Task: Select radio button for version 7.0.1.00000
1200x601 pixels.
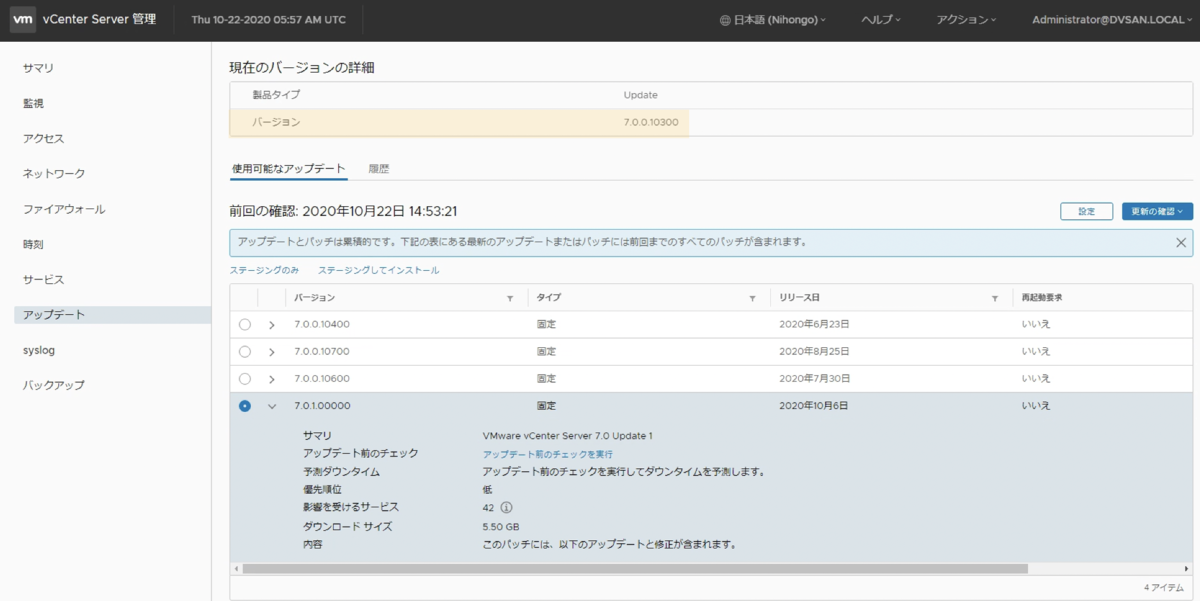Action: 245,406
